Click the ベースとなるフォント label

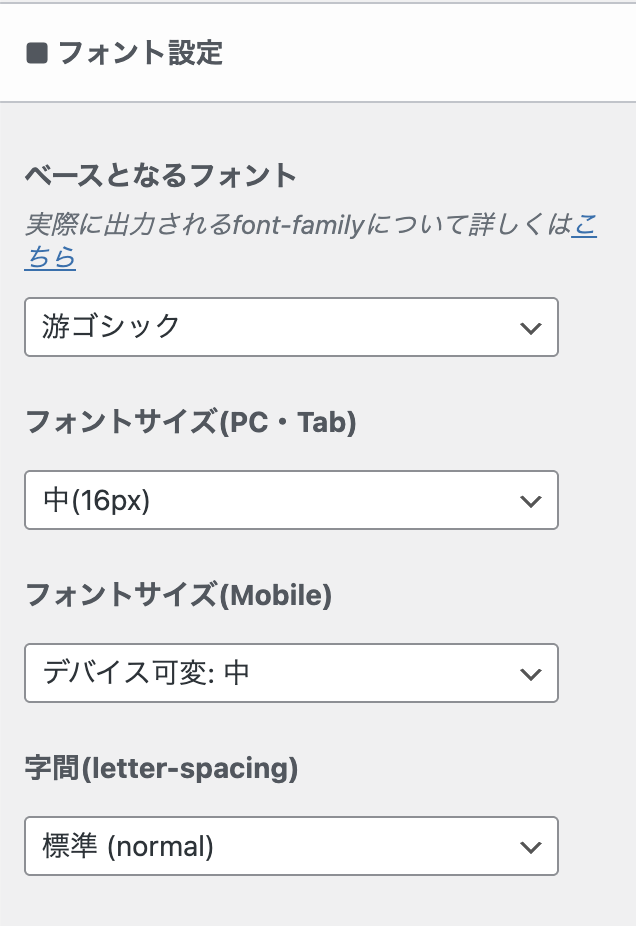click(161, 176)
